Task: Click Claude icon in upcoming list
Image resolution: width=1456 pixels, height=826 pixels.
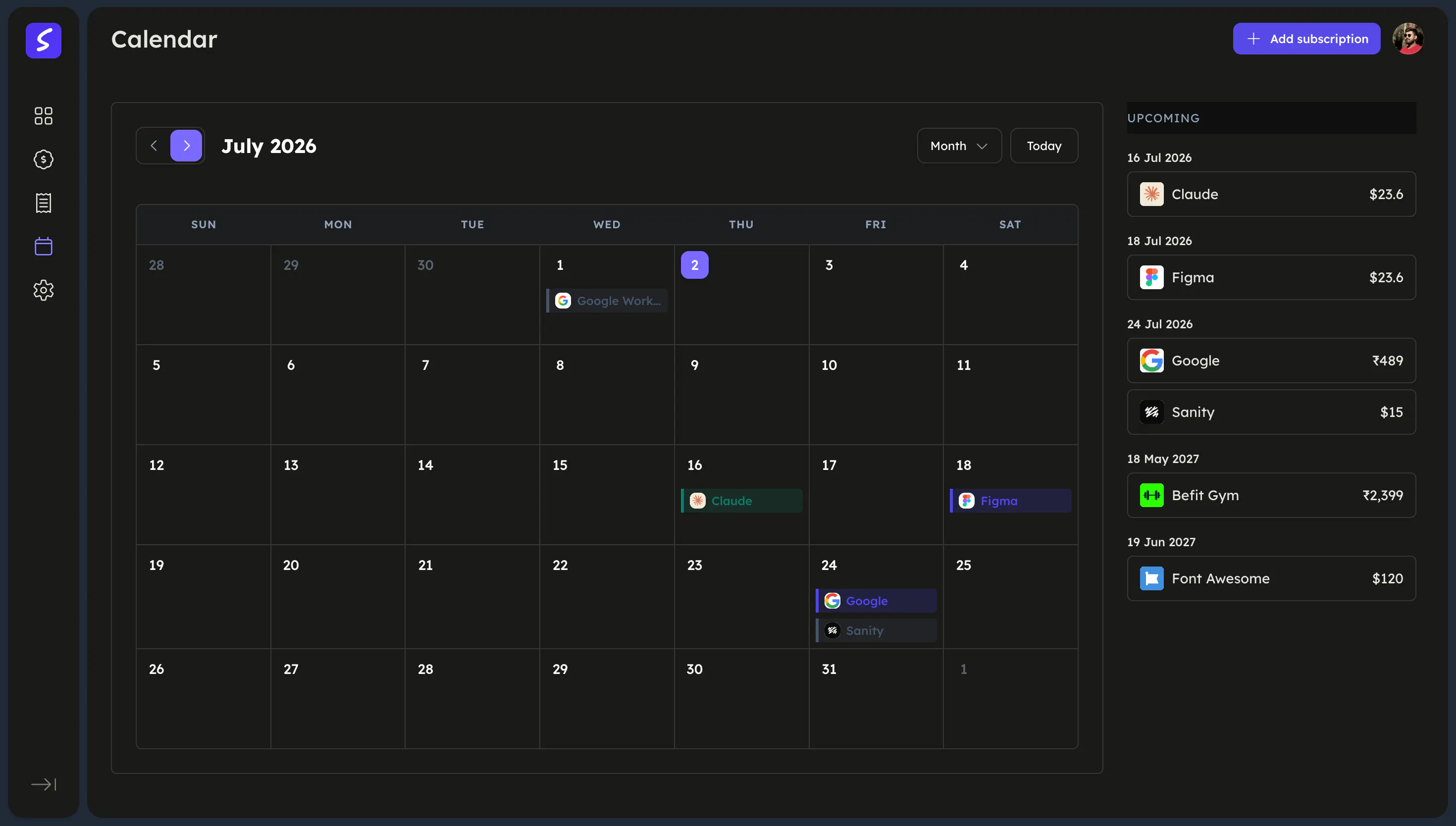Action: pyautogui.click(x=1151, y=194)
